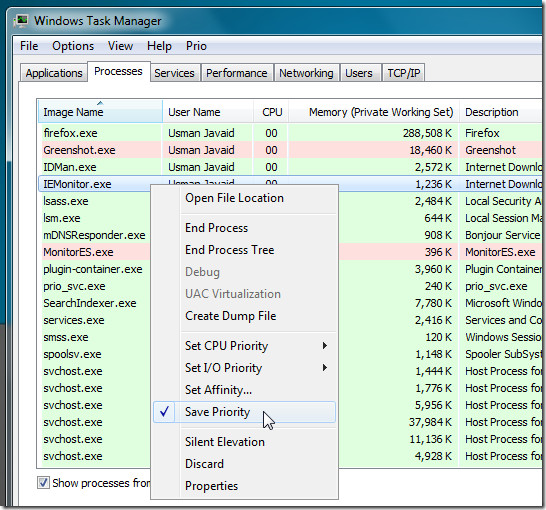Select the firefox.exe process row
Viewport: 546px width, 510px height.
[x=291, y=133]
